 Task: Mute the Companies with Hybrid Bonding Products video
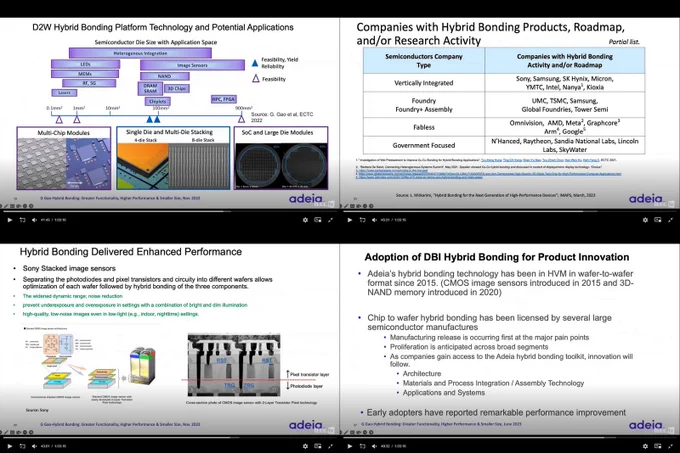[x=374, y=220]
